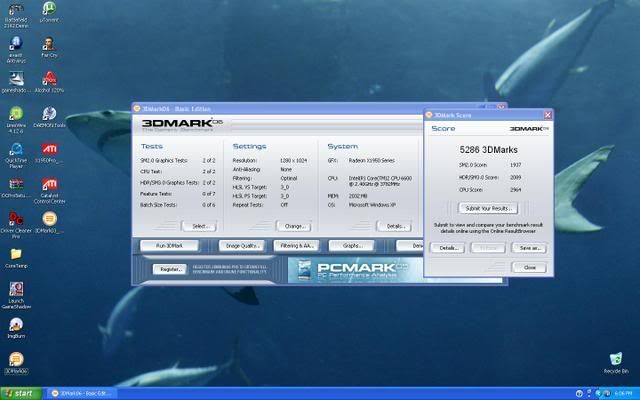
Task: Open the Image Quality... options
Action: tap(242, 246)
